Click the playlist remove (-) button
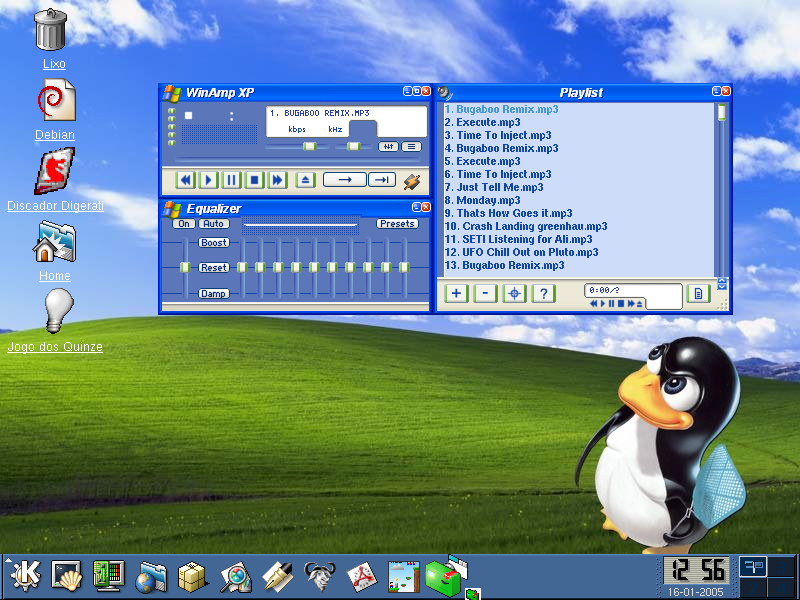Screen dimensions: 800x600 485,293
